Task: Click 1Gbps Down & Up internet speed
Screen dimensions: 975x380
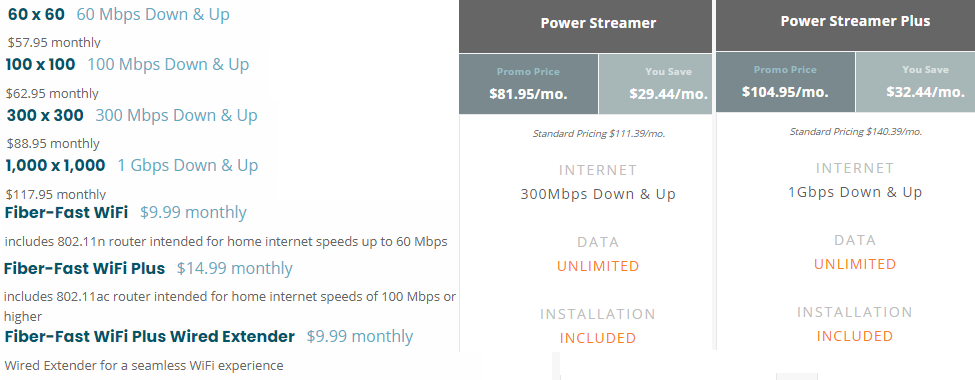Action: [x=855, y=192]
